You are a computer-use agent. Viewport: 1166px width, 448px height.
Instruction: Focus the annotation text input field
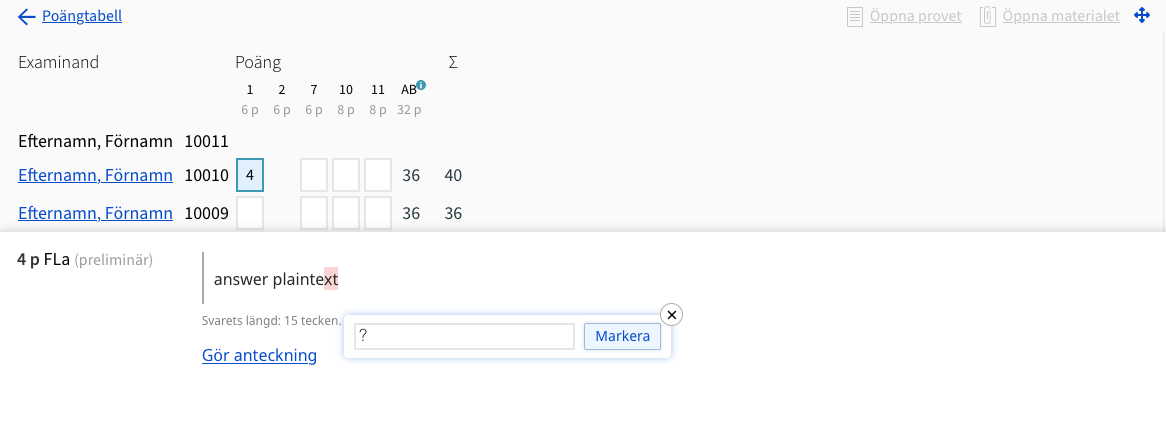(465, 336)
